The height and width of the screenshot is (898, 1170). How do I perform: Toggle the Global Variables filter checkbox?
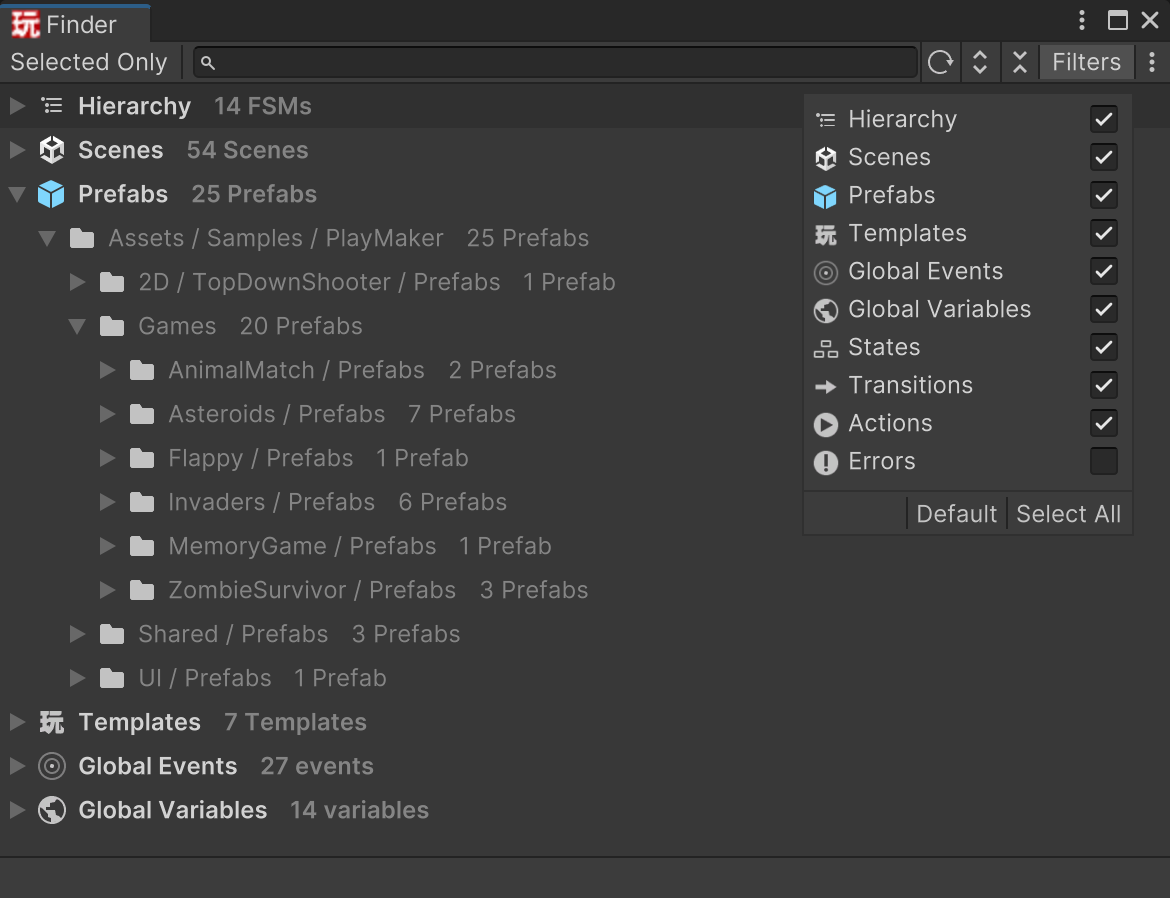1104,310
